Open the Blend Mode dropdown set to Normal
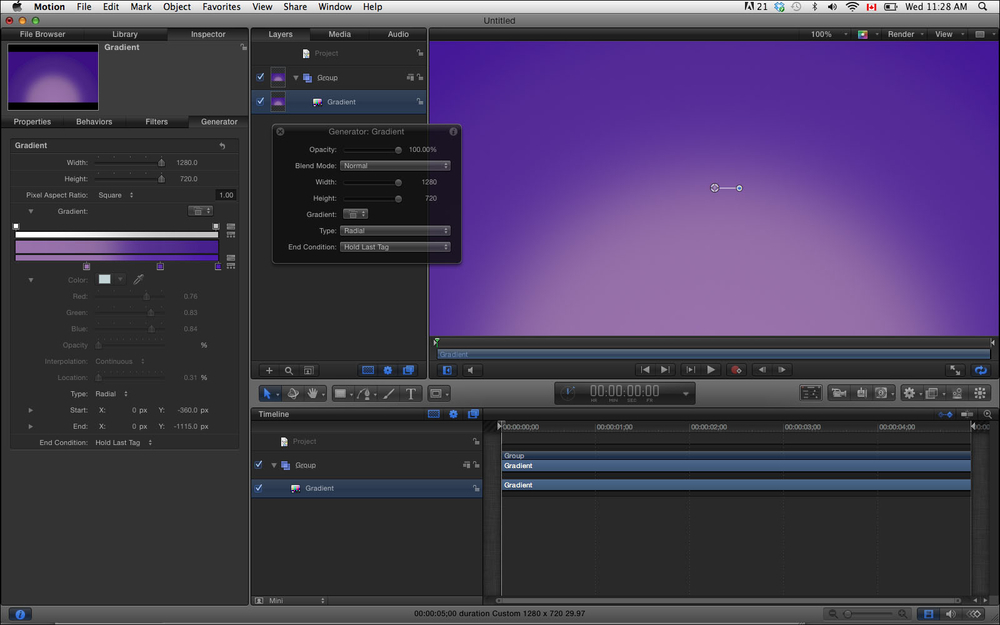Image resolution: width=1000 pixels, height=625 pixels. pos(395,166)
